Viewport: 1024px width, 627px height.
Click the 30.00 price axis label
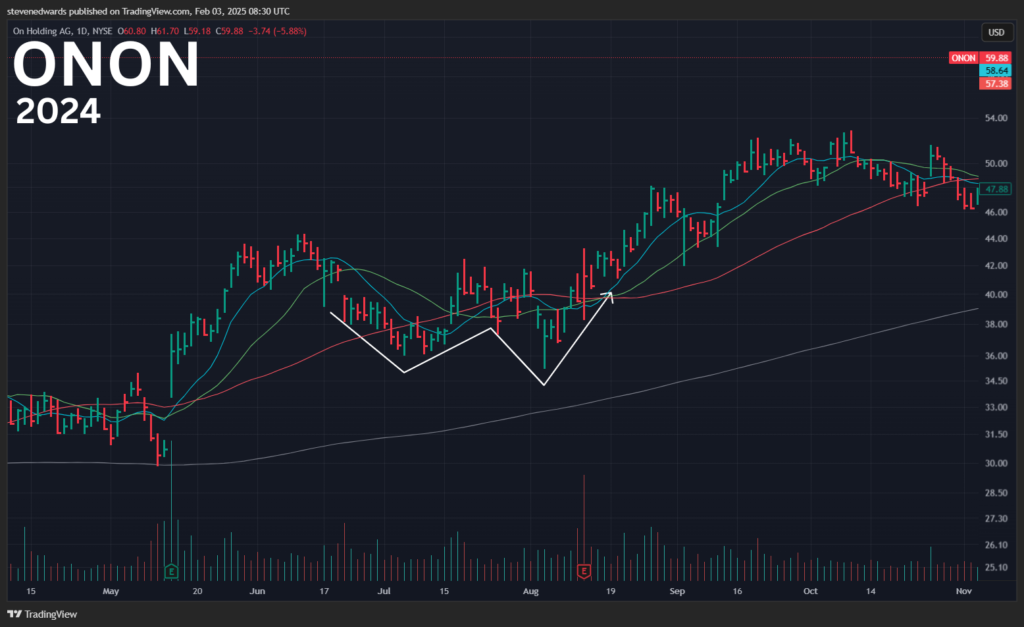click(x=996, y=463)
